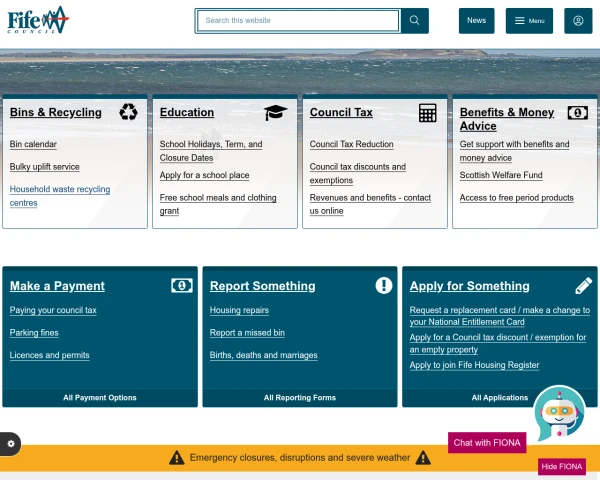
Task: Focus the Search this website field
Action: coord(298,21)
